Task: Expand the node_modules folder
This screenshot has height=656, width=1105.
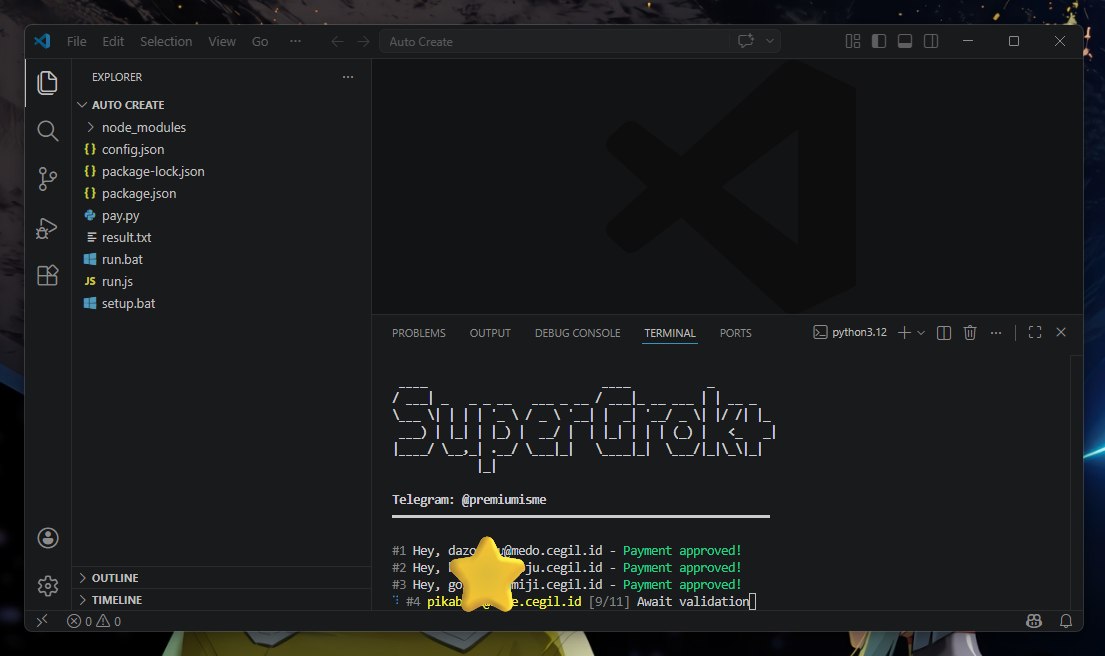Action: tap(221, 128)
